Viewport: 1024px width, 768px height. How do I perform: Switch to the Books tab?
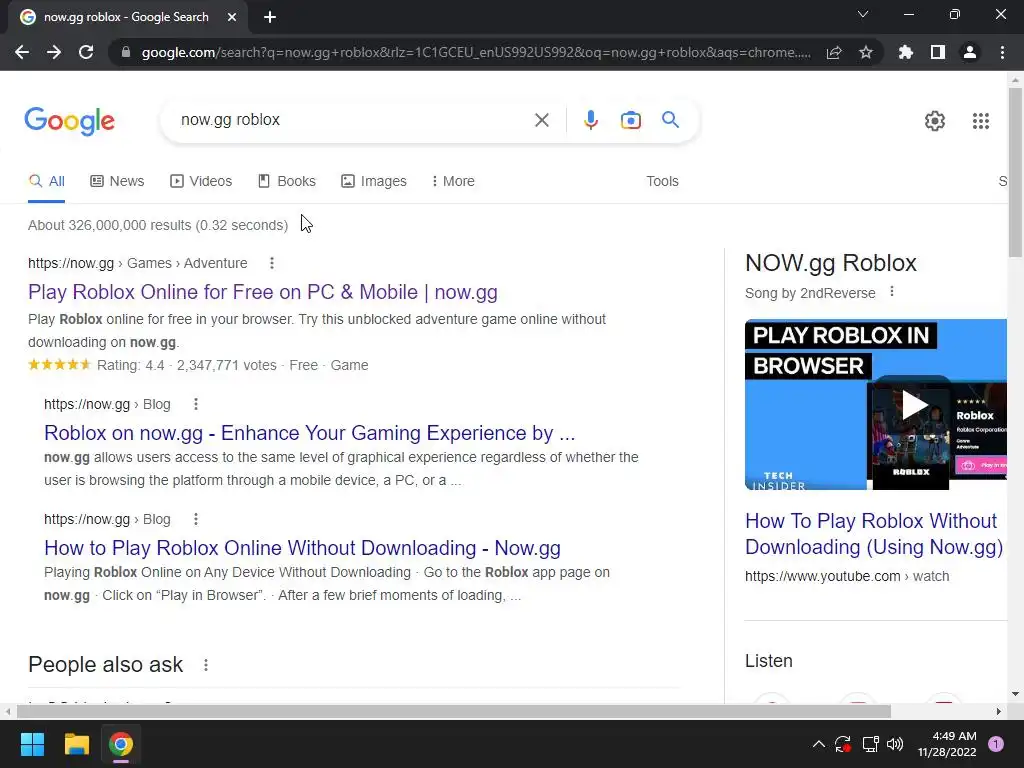[x=287, y=181]
